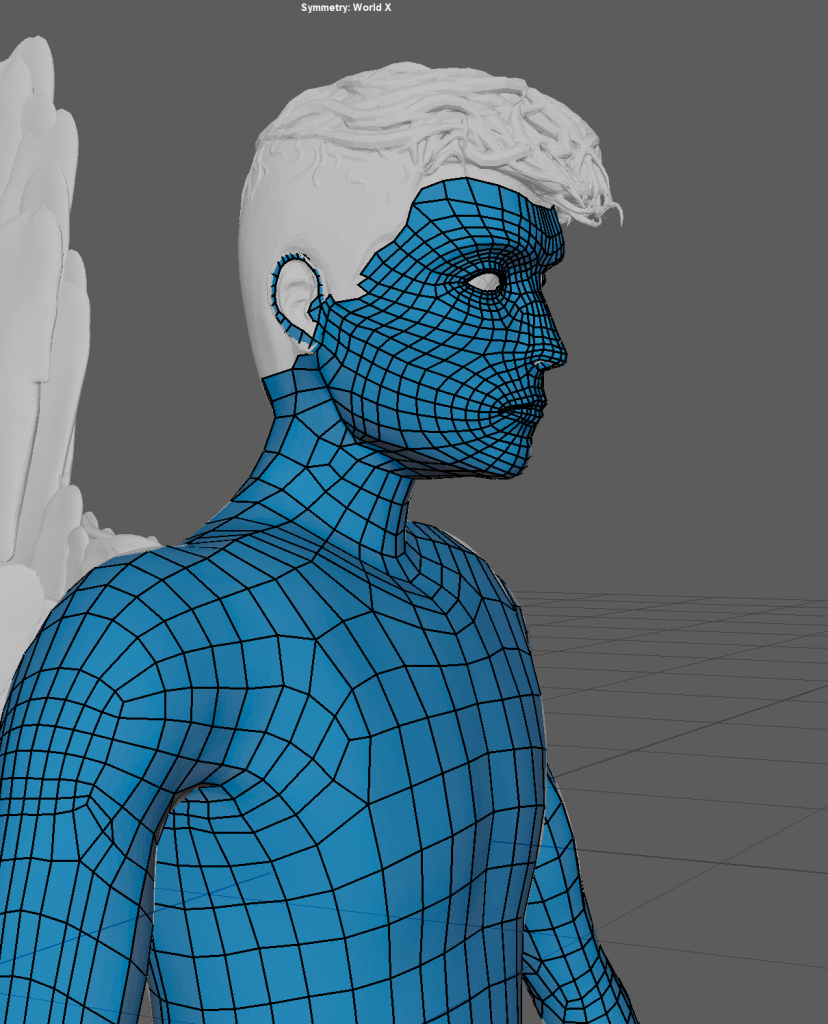Screen dimensions: 828x1024
Task: Select the small feathers behind the shoulder
Action: pos(110,540)
